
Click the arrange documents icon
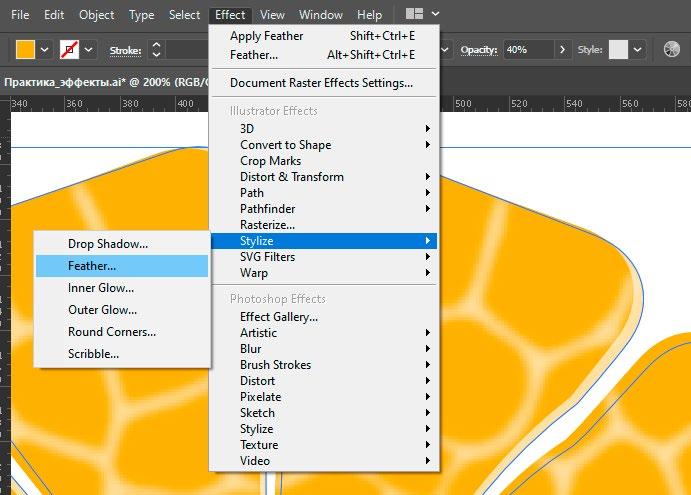[x=414, y=14]
